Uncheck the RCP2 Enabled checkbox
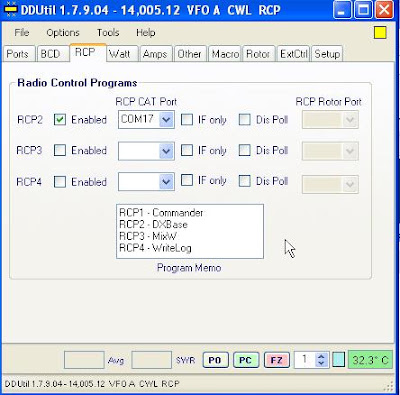Viewport: 400px width, 395px height. [60, 120]
